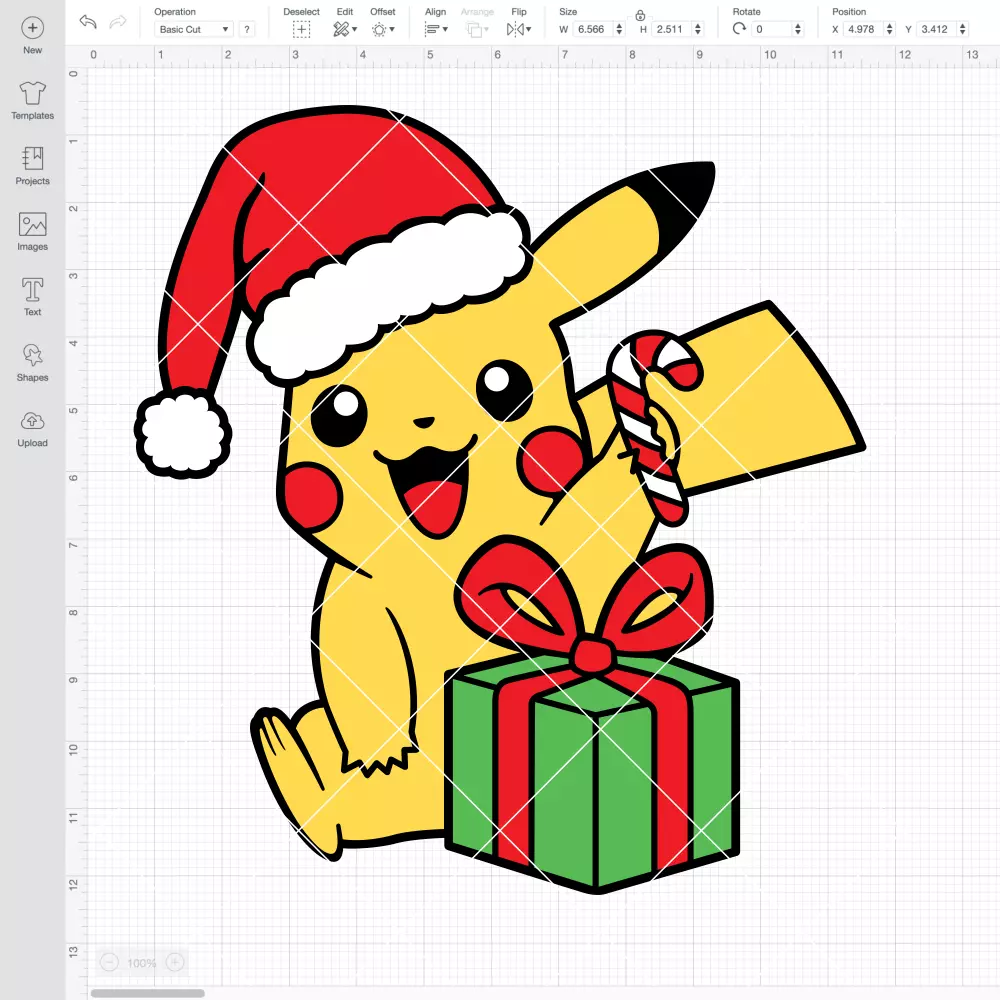Click the Rotate icon
Viewport: 1000px width, 1000px height.
[x=739, y=29]
